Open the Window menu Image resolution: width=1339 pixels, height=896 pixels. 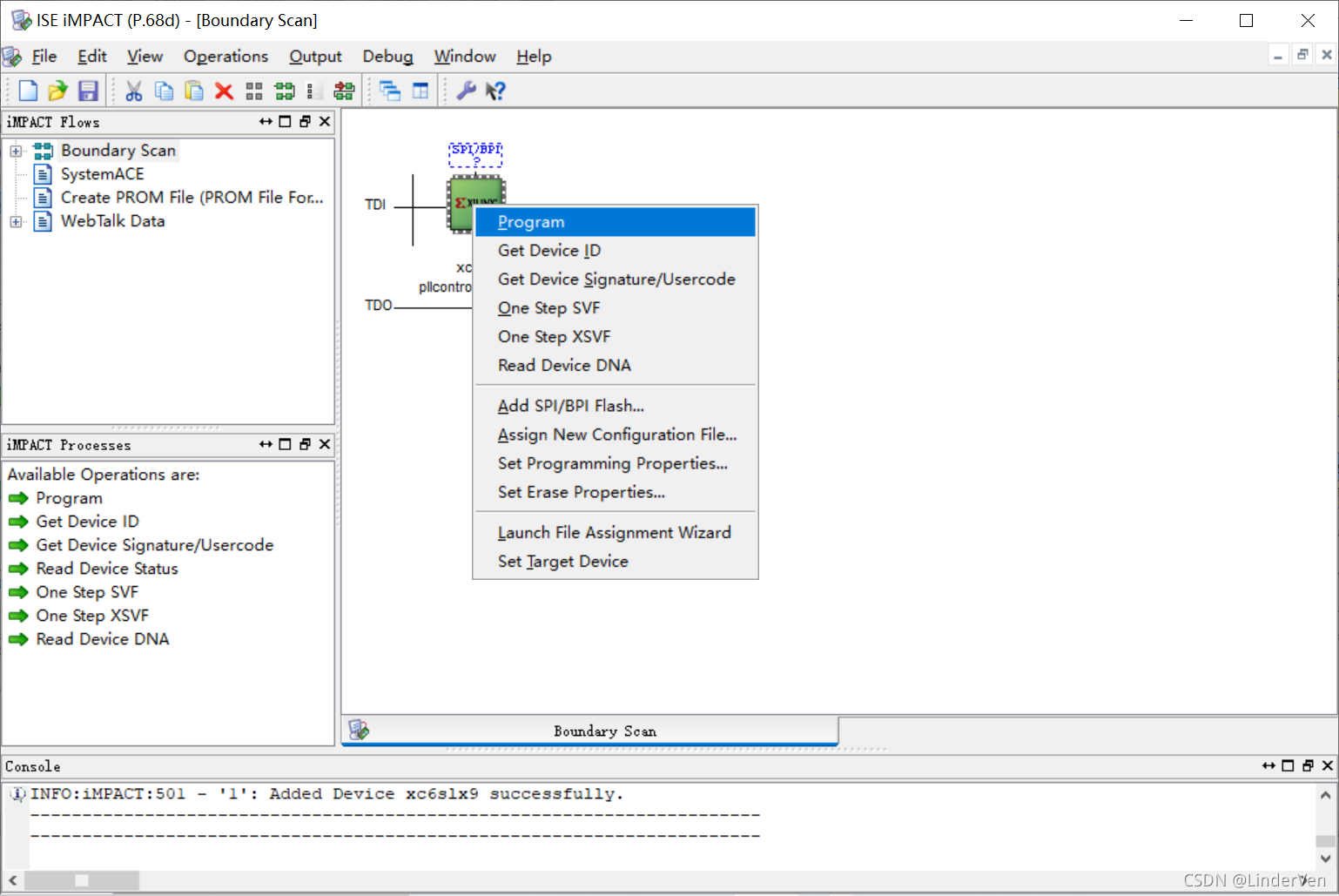(465, 57)
